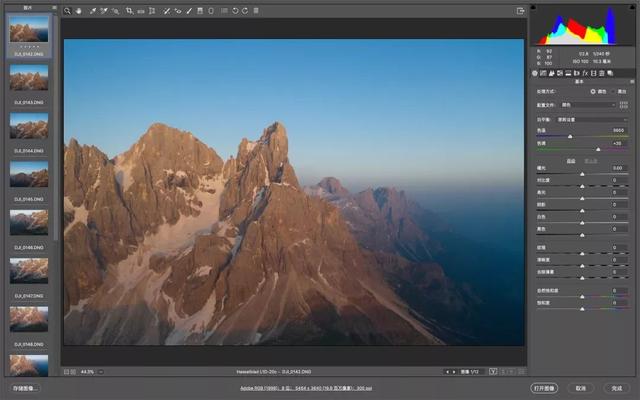Open the Basic panel tab icon
The height and width of the screenshot is (400, 640).
pyautogui.click(x=534, y=73)
